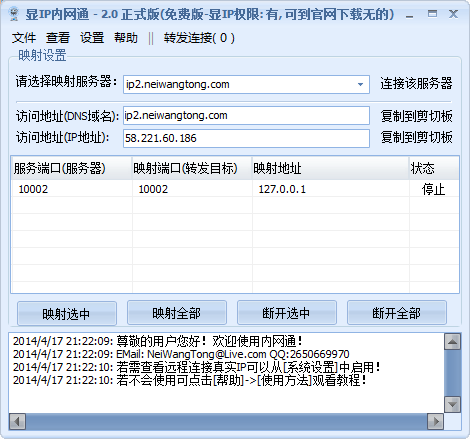Image resolution: width=470 pixels, height=439 pixels.
Task: Click the 服务端口(服务器) column header
Action: coord(72,168)
